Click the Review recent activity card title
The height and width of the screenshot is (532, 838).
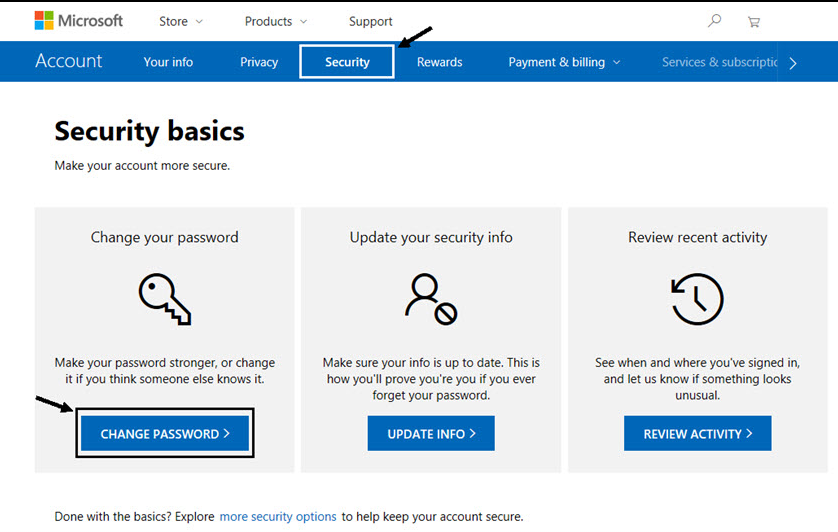(x=697, y=237)
